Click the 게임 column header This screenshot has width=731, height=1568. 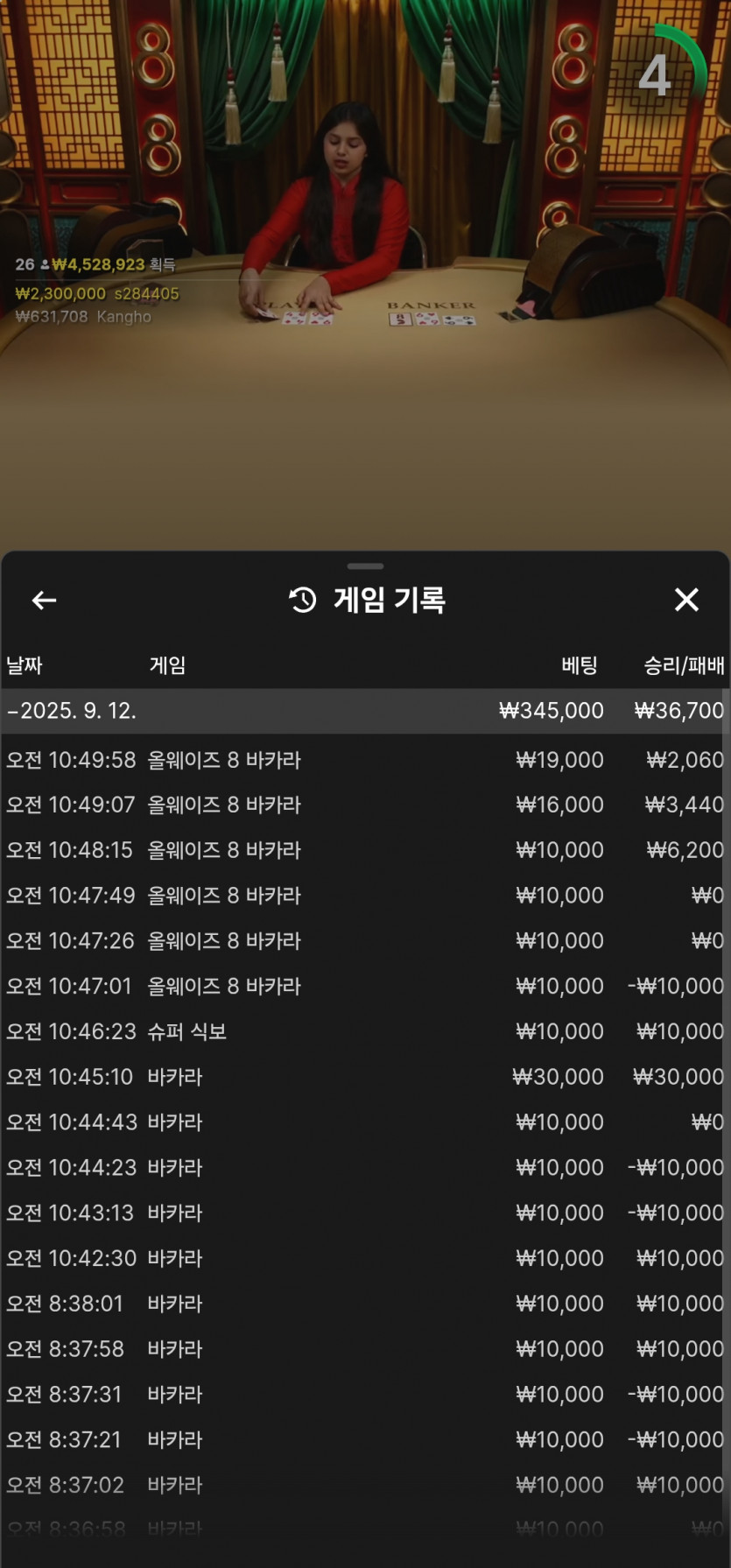[167, 665]
